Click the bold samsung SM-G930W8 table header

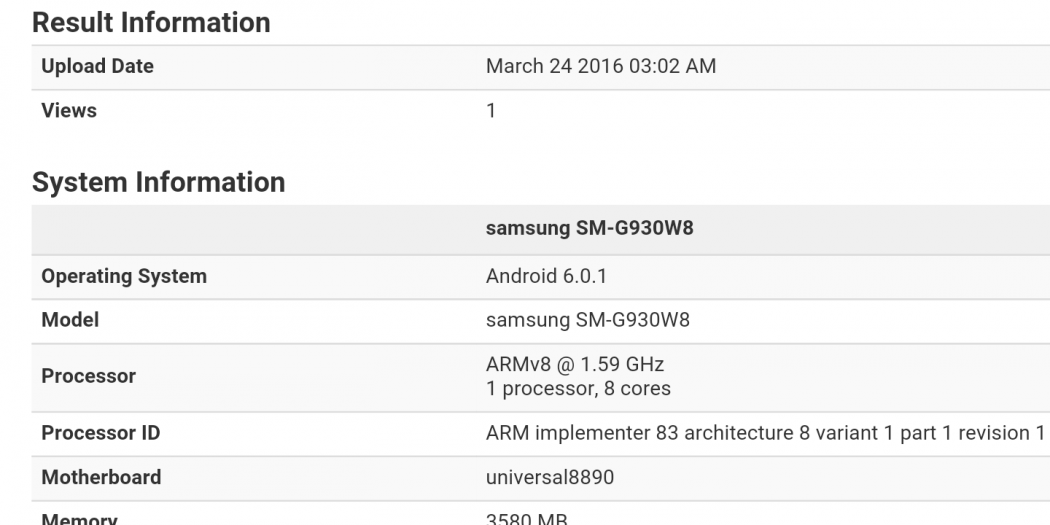coord(589,228)
